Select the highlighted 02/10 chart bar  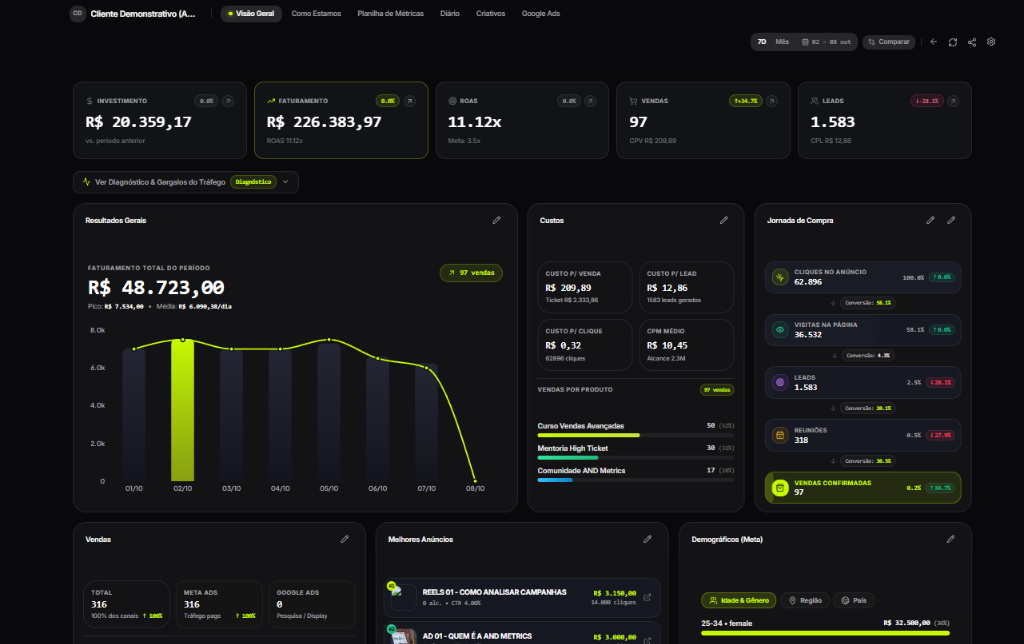click(183, 411)
